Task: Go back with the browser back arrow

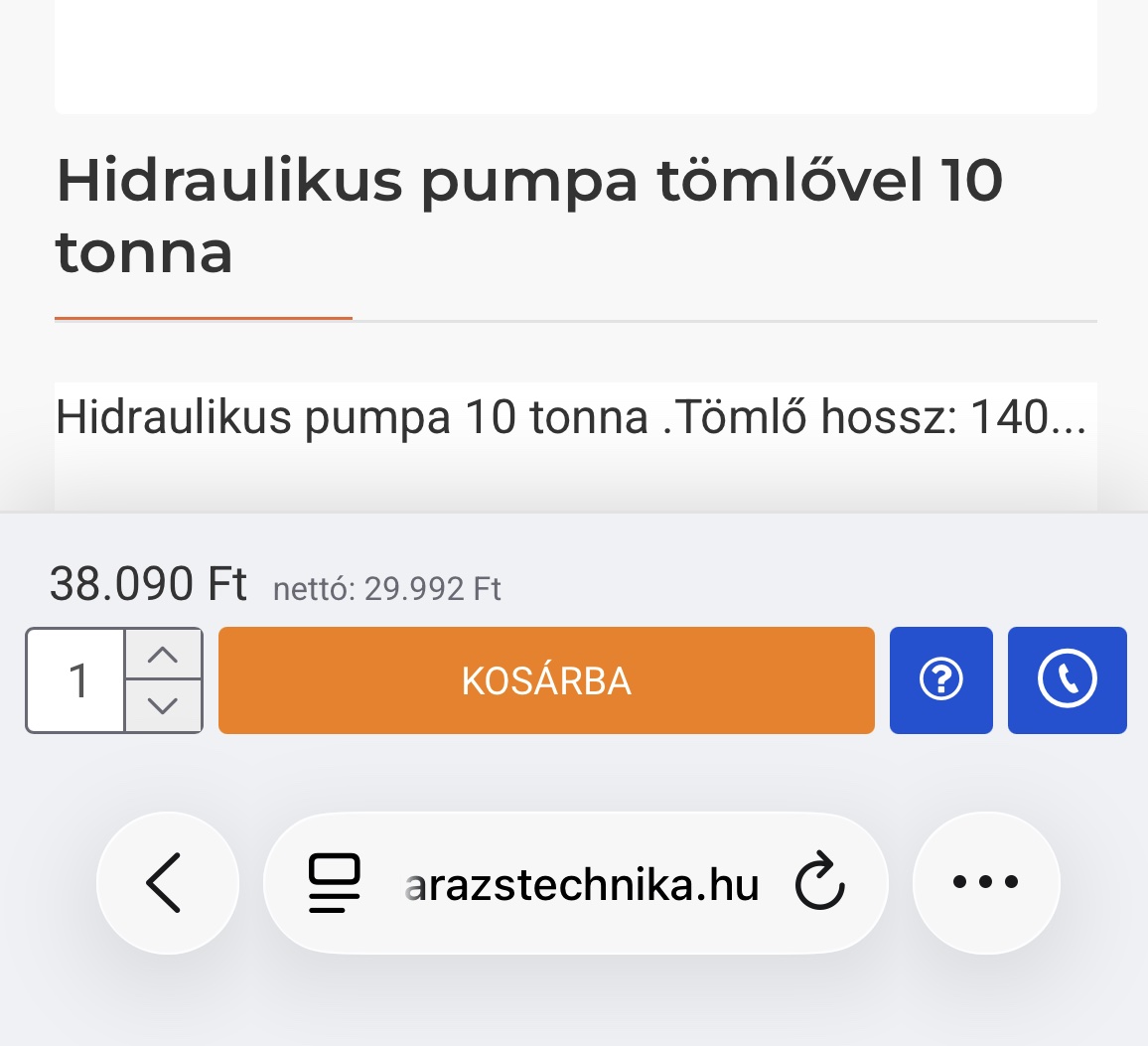Action: point(167,882)
